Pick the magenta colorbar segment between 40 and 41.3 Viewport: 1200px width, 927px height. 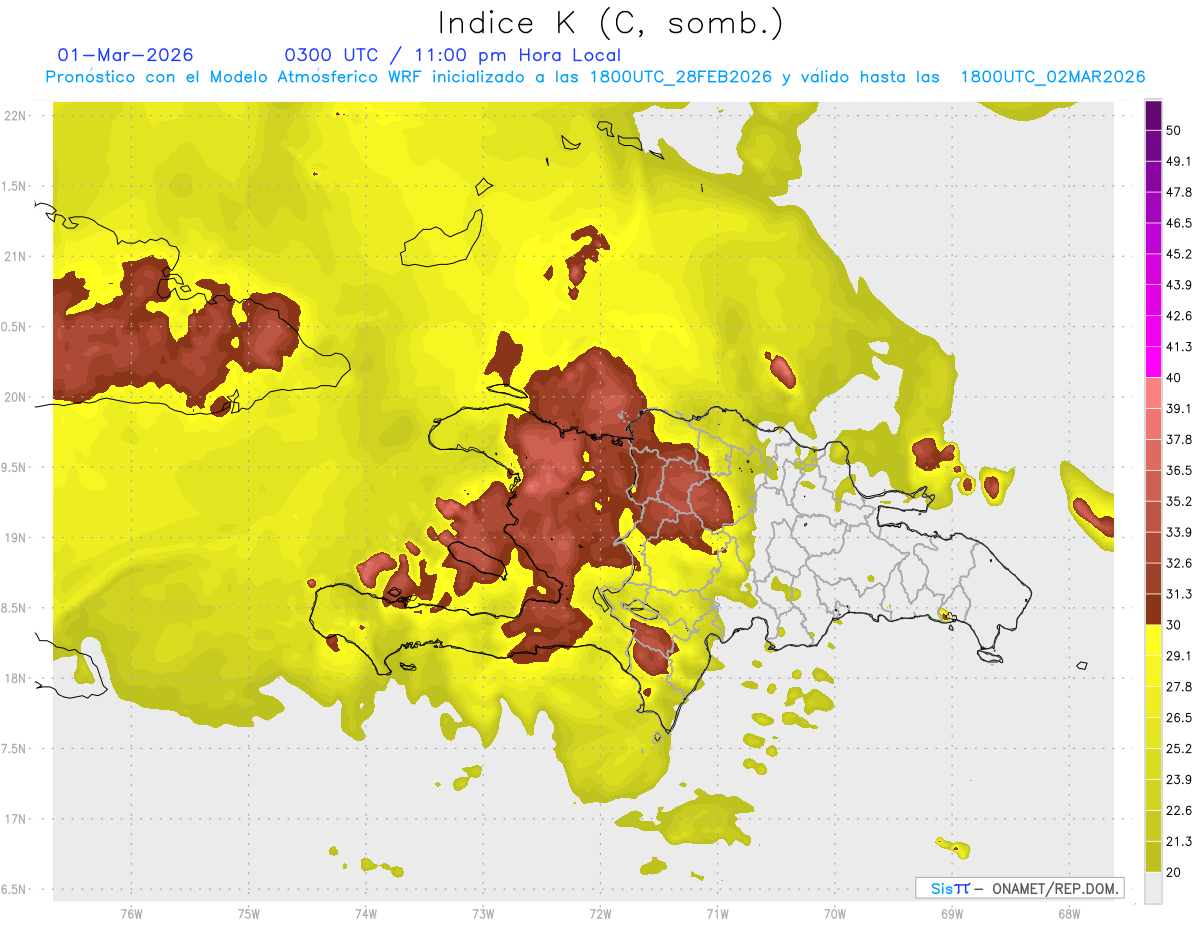coord(1153,363)
